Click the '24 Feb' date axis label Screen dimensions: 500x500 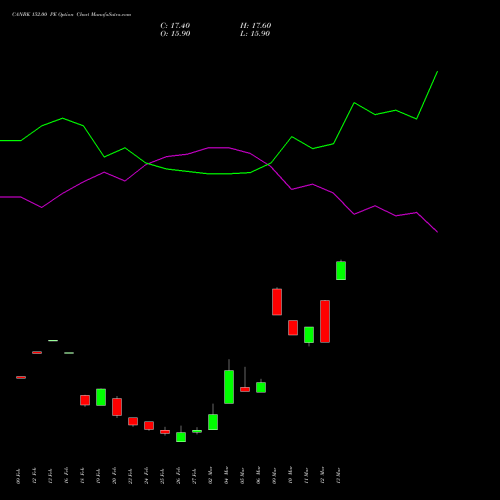pos(146,476)
